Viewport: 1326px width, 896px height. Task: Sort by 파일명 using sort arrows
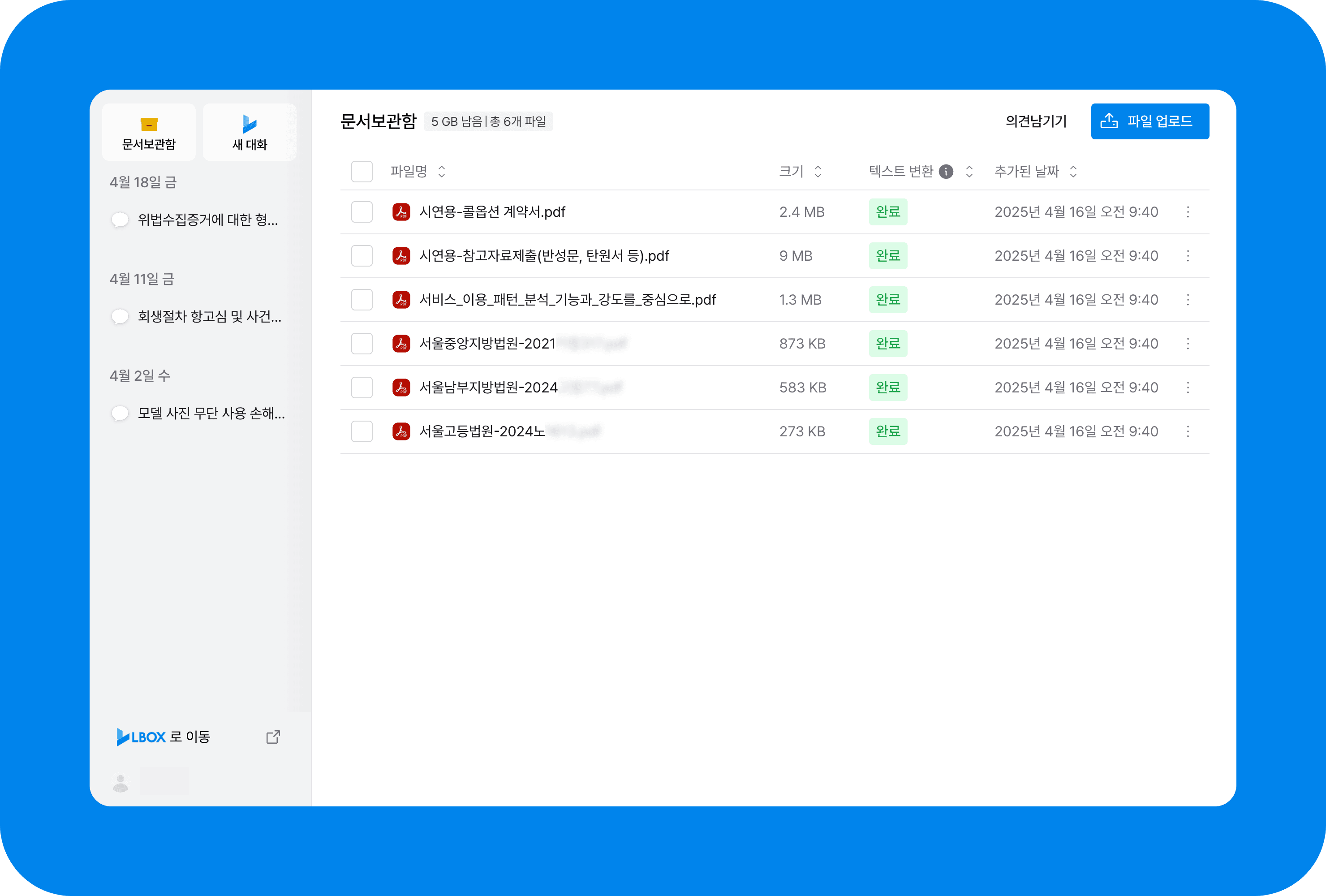pyautogui.click(x=442, y=171)
